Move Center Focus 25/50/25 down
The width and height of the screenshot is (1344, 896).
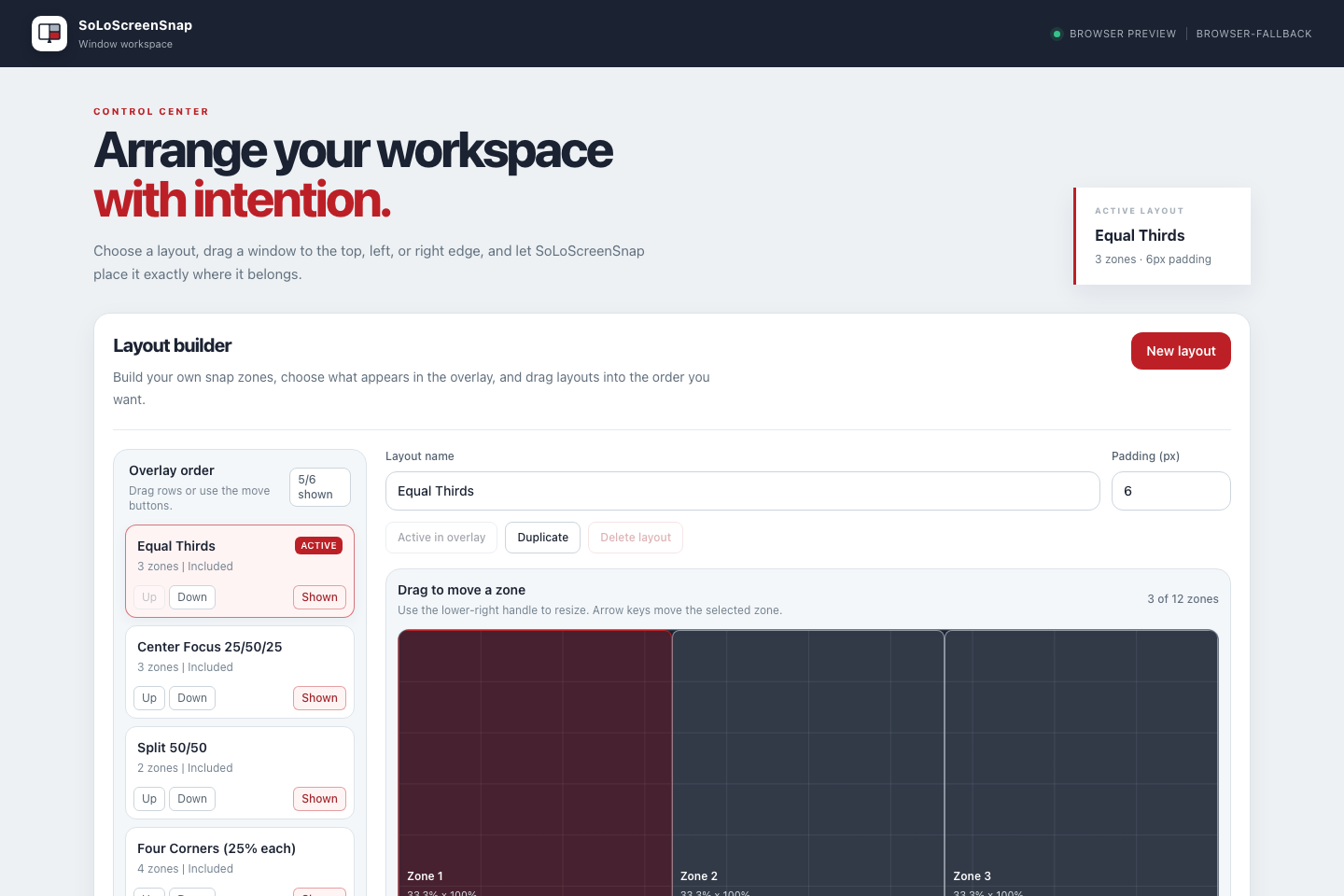pyautogui.click(x=192, y=698)
